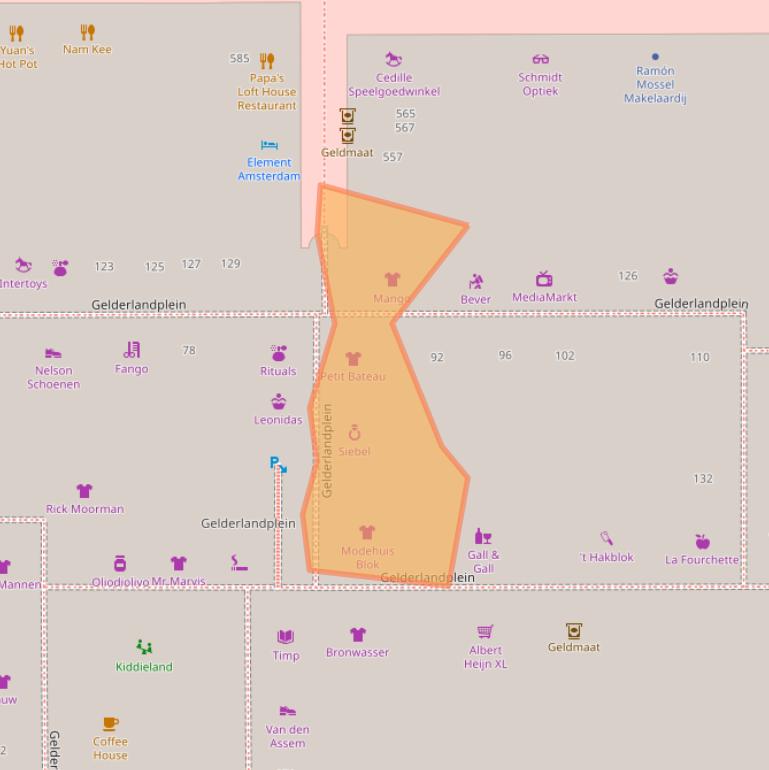The height and width of the screenshot is (770, 769).
Task: Click the Cedille Speelgoedwinkel toy icon
Action: coord(393,60)
